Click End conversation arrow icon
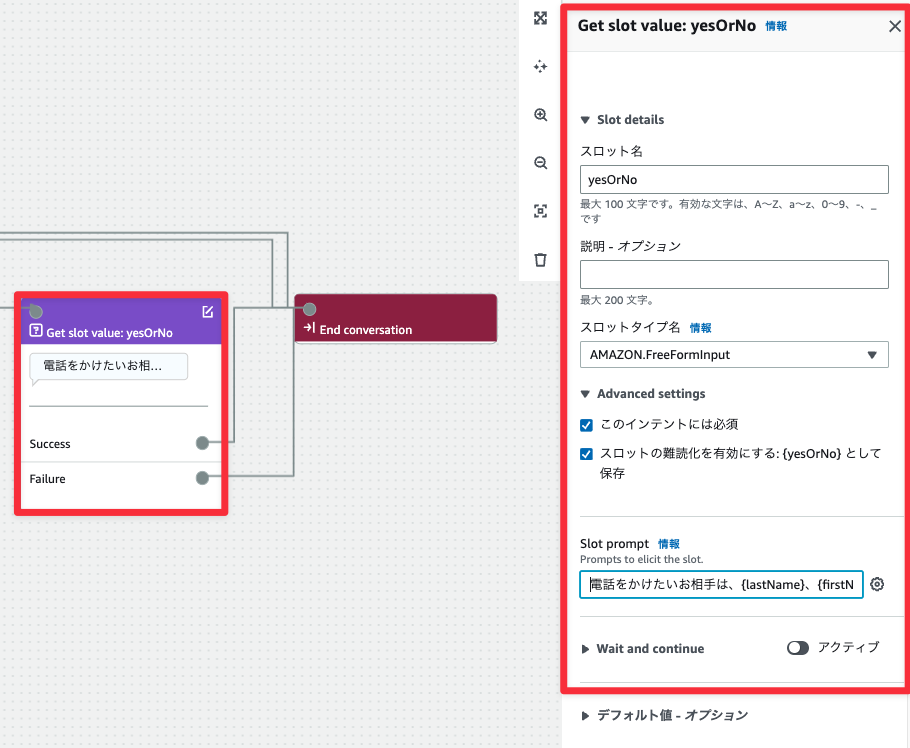Image resolution: width=910 pixels, height=748 pixels. 309,328
